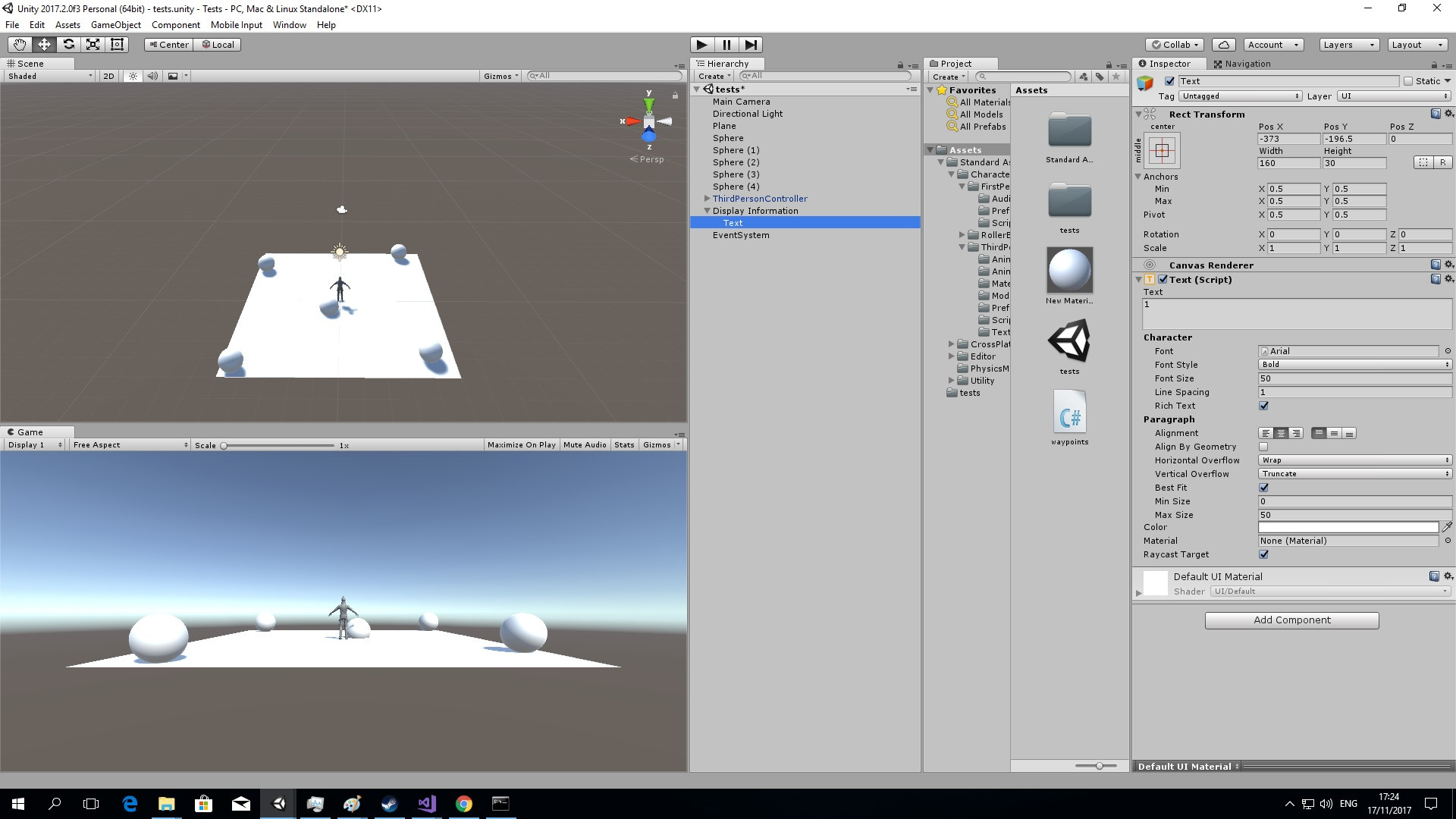Enable Align By Geometry checkbox
Screen dimensions: 1456x819
[x=1263, y=447]
